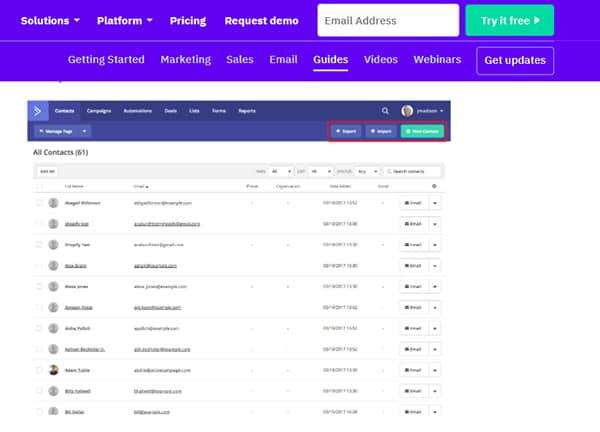
Task: Switch to the Guides tab
Action: point(330,59)
